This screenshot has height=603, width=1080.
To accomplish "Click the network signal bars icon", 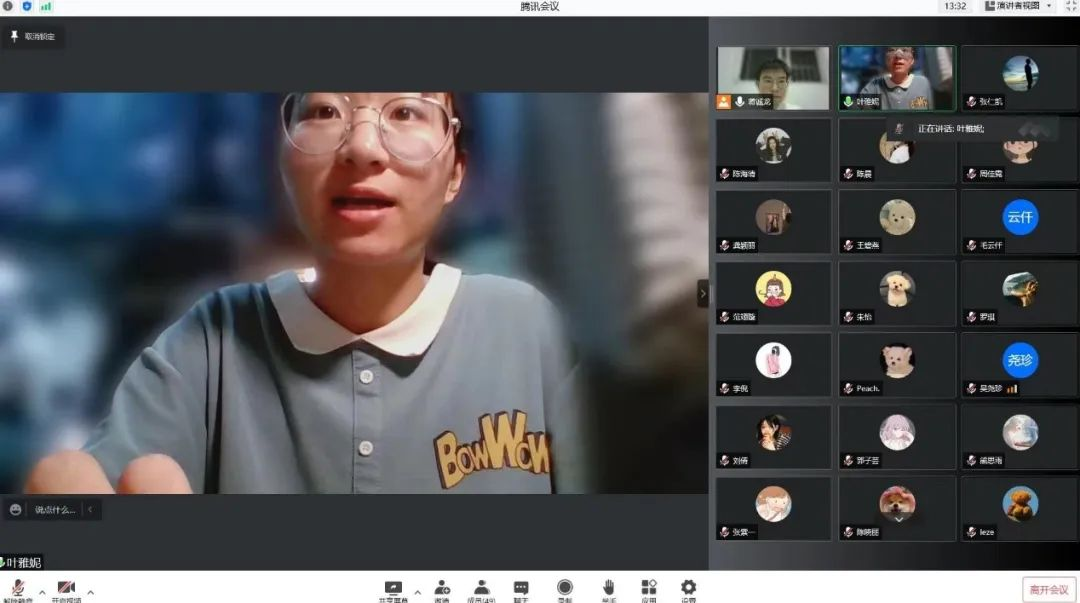I will (x=46, y=6).
